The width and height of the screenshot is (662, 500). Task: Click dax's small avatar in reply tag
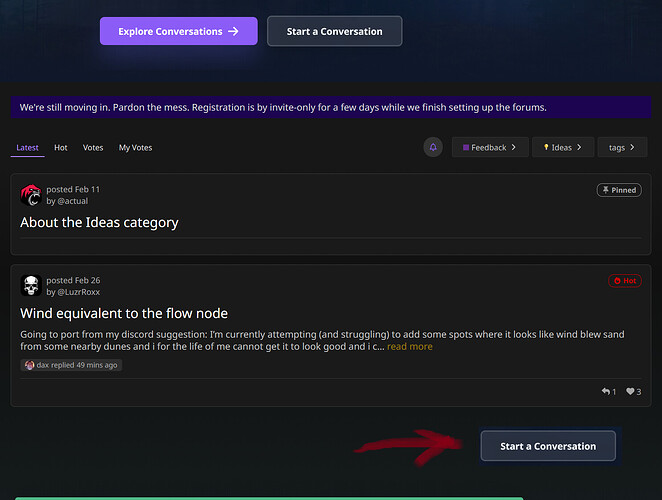pos(29,365)
